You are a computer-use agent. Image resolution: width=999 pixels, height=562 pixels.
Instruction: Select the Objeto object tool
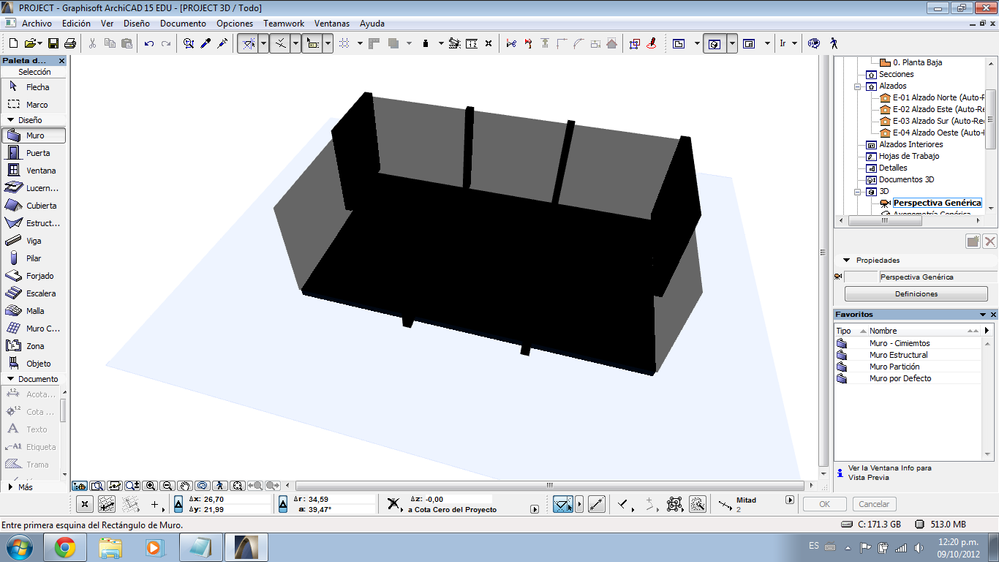[34, 363]
